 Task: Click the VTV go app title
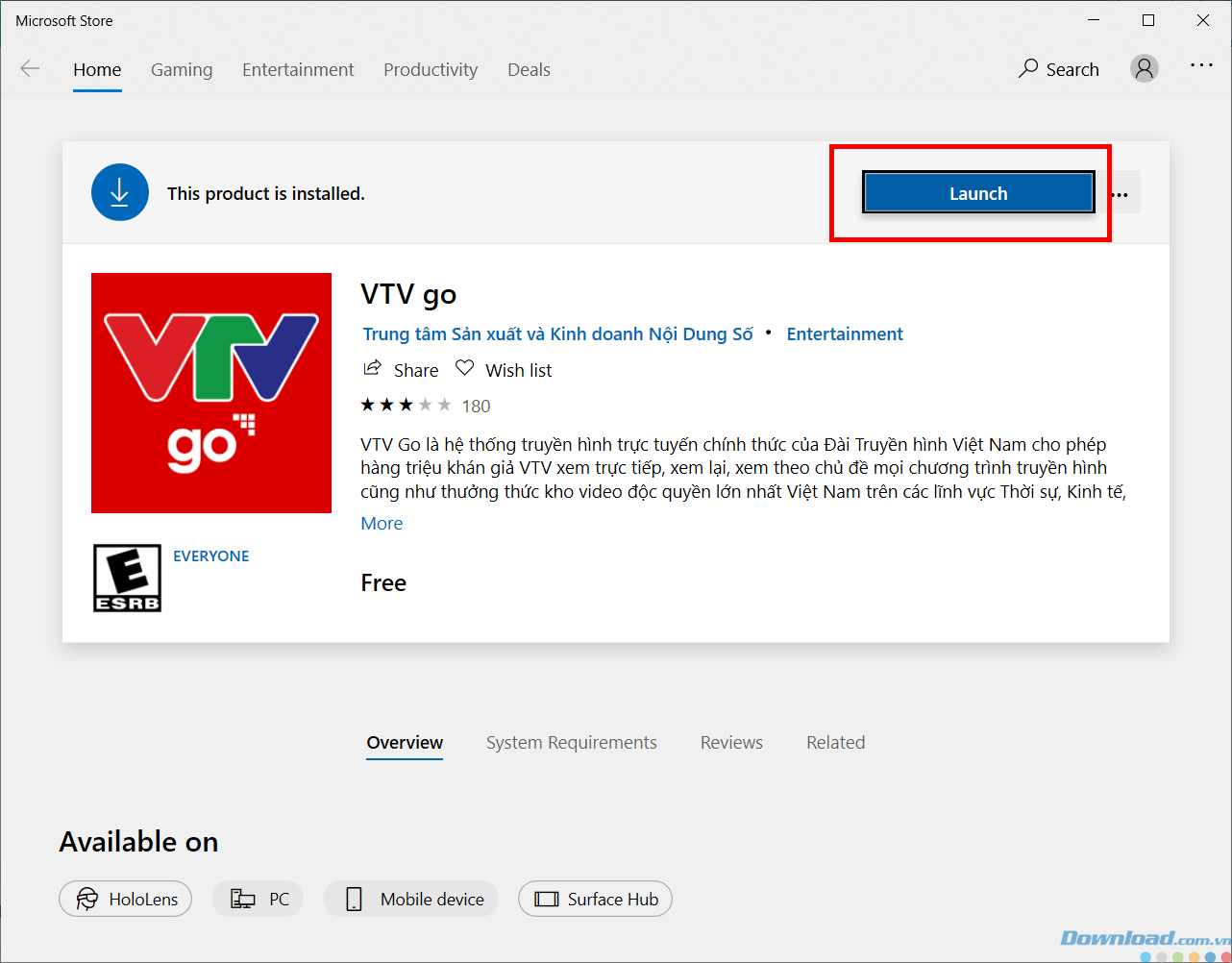click(x=408, y=294)
